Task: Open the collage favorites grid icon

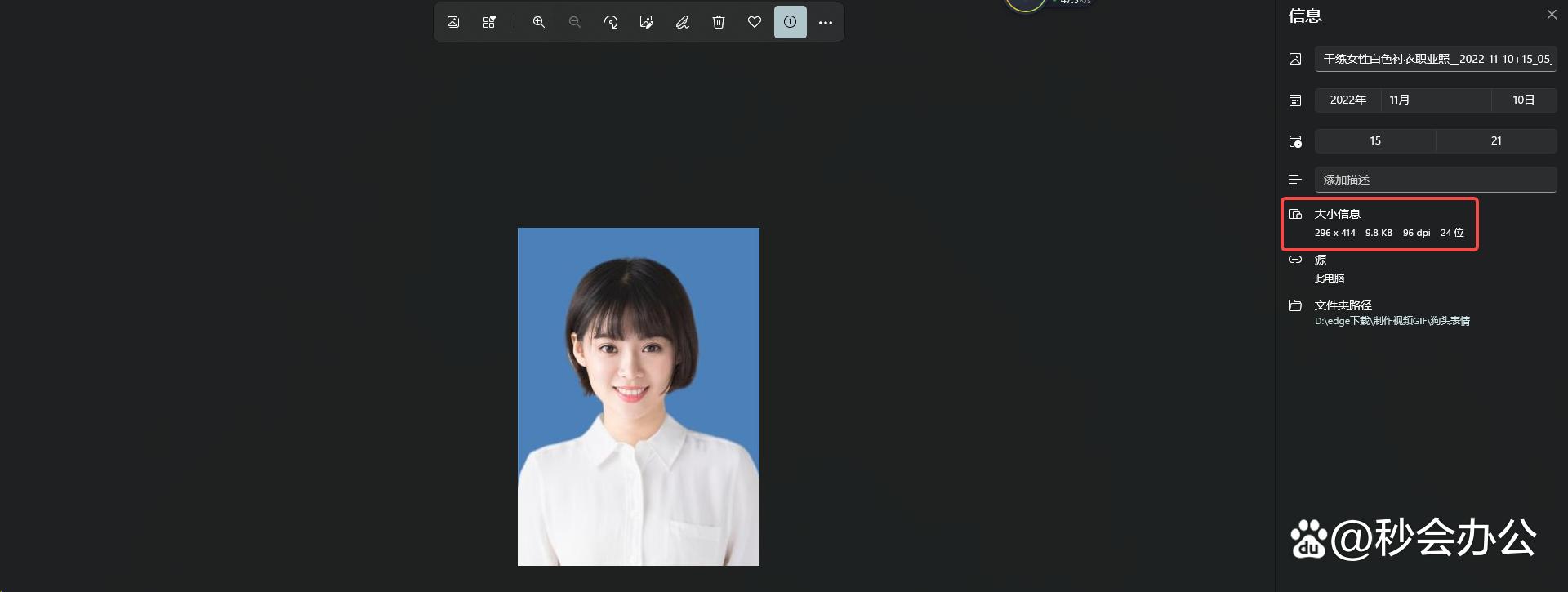Action: click(489, 22)
